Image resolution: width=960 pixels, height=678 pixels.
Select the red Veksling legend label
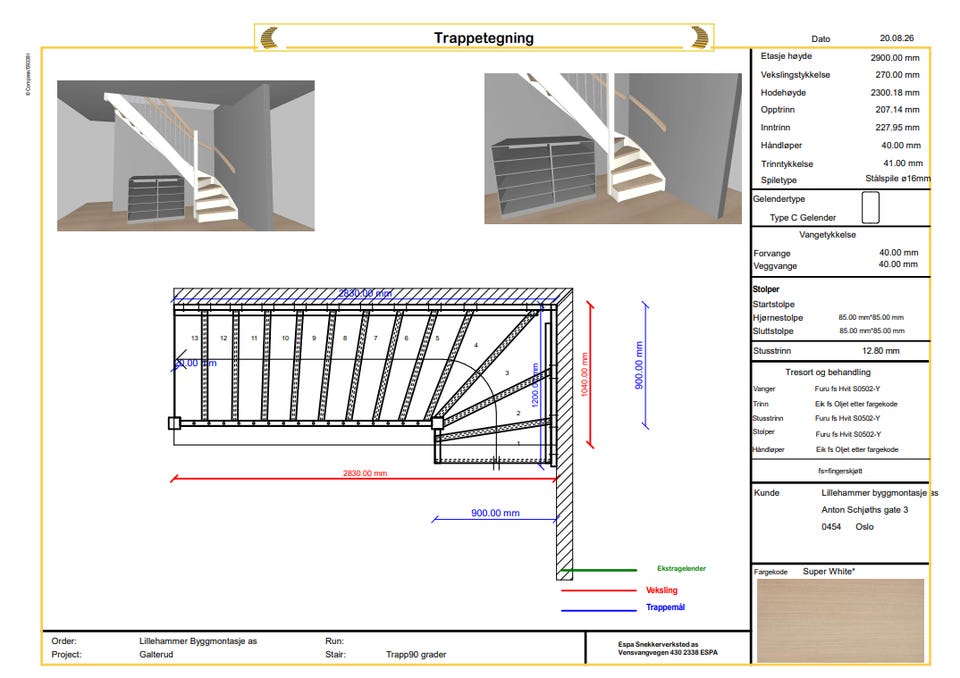pyautogui.click(x=662, y=590)
